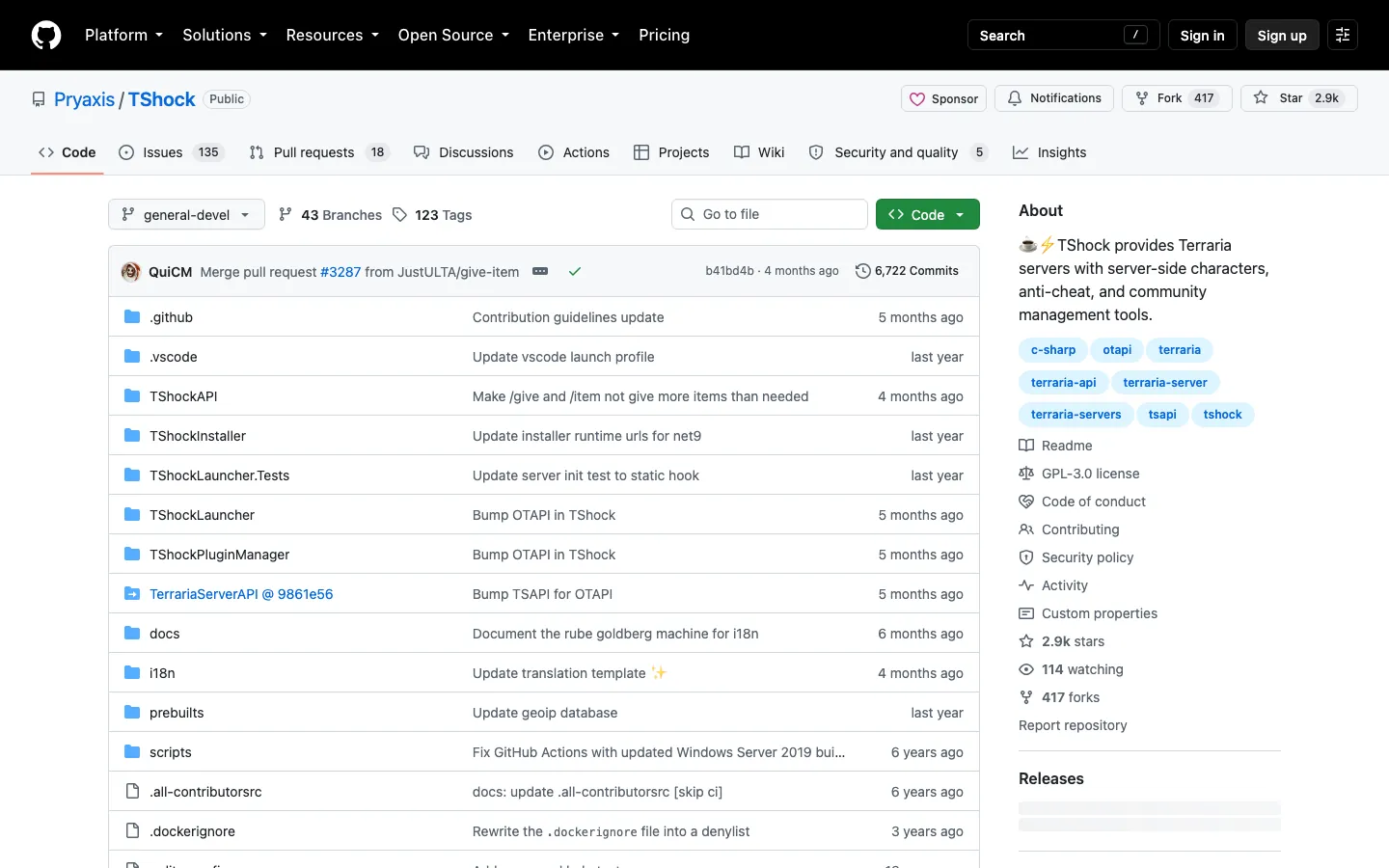Expand the commit message ellipsis

coord(540,272)
